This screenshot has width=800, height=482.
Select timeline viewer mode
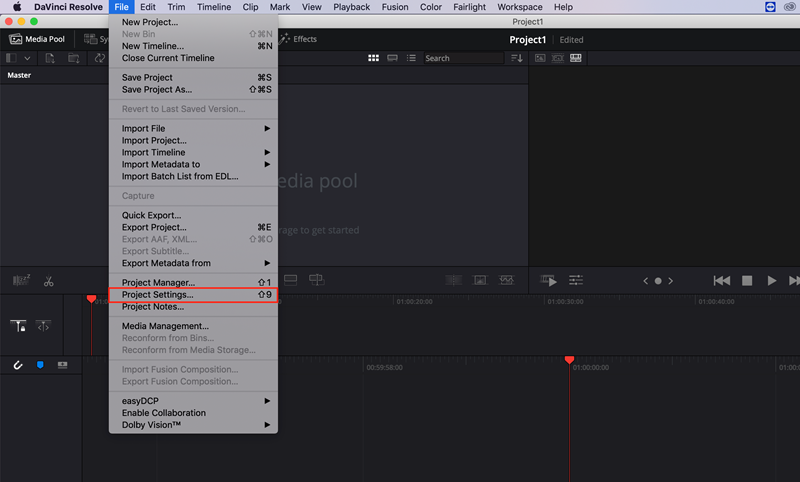(576, 58)
